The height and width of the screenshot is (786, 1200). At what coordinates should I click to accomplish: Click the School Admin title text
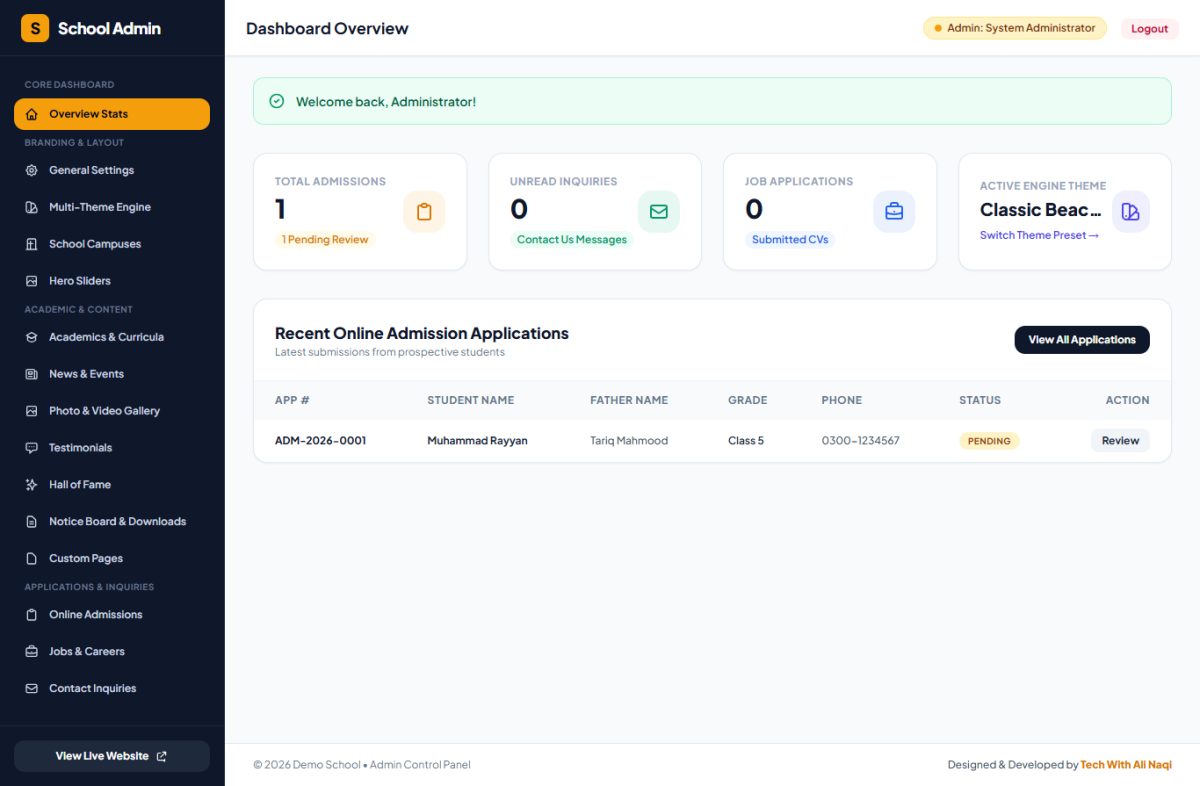109,29
